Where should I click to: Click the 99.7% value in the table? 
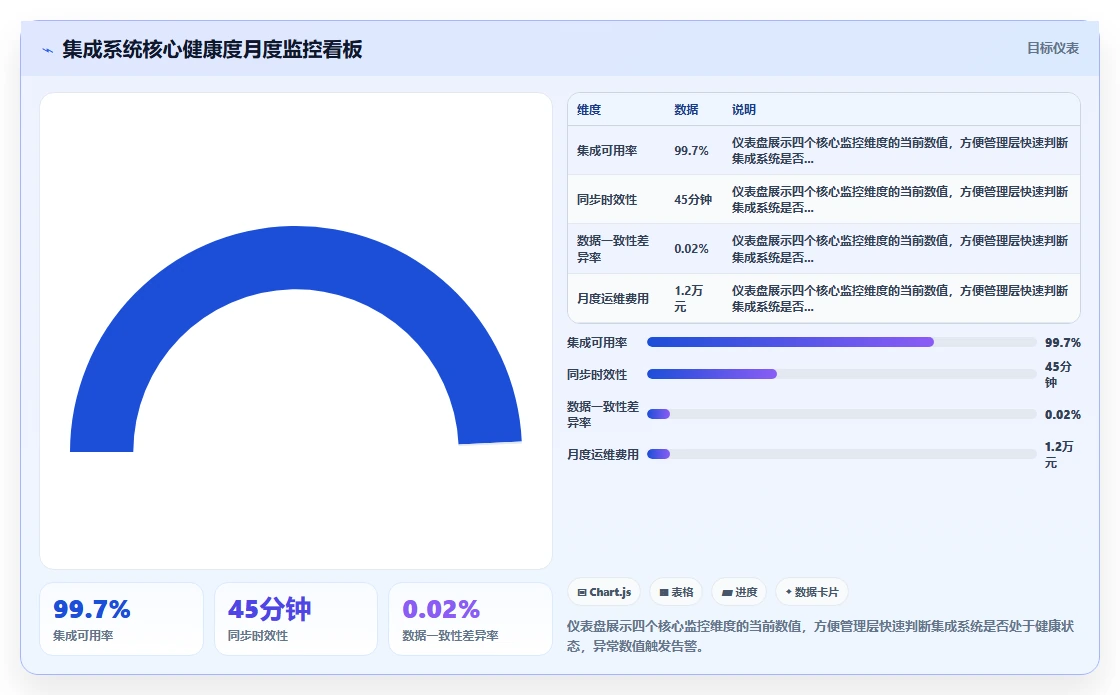pos(691,151)
